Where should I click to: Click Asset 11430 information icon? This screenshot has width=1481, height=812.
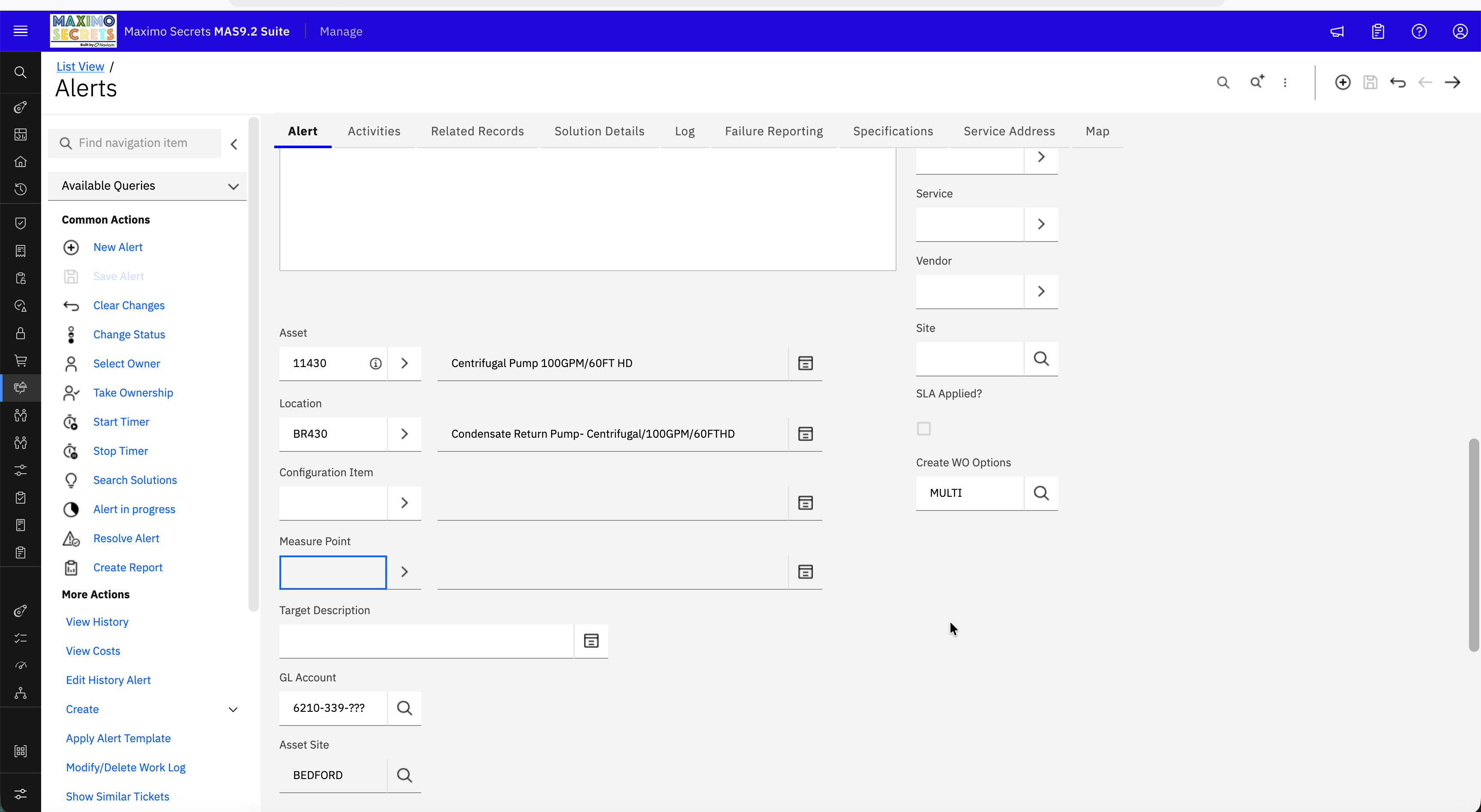click(x=375, y=363)
